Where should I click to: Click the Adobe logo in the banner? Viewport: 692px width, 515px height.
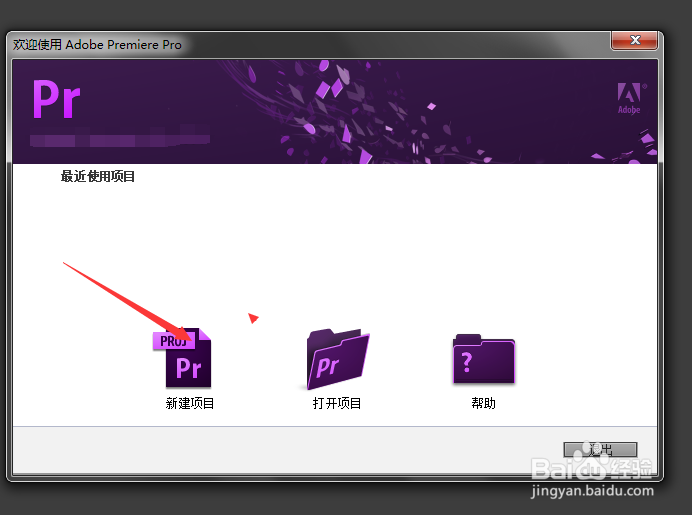tap(630, 98)
